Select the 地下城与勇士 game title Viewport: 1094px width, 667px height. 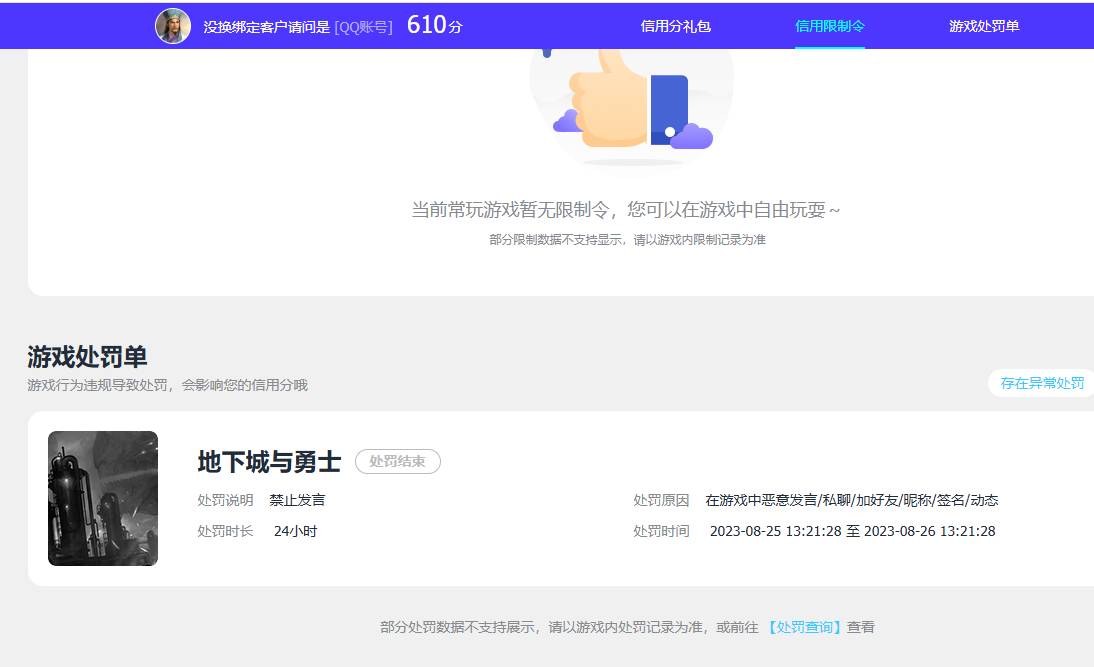click(267, 461)
